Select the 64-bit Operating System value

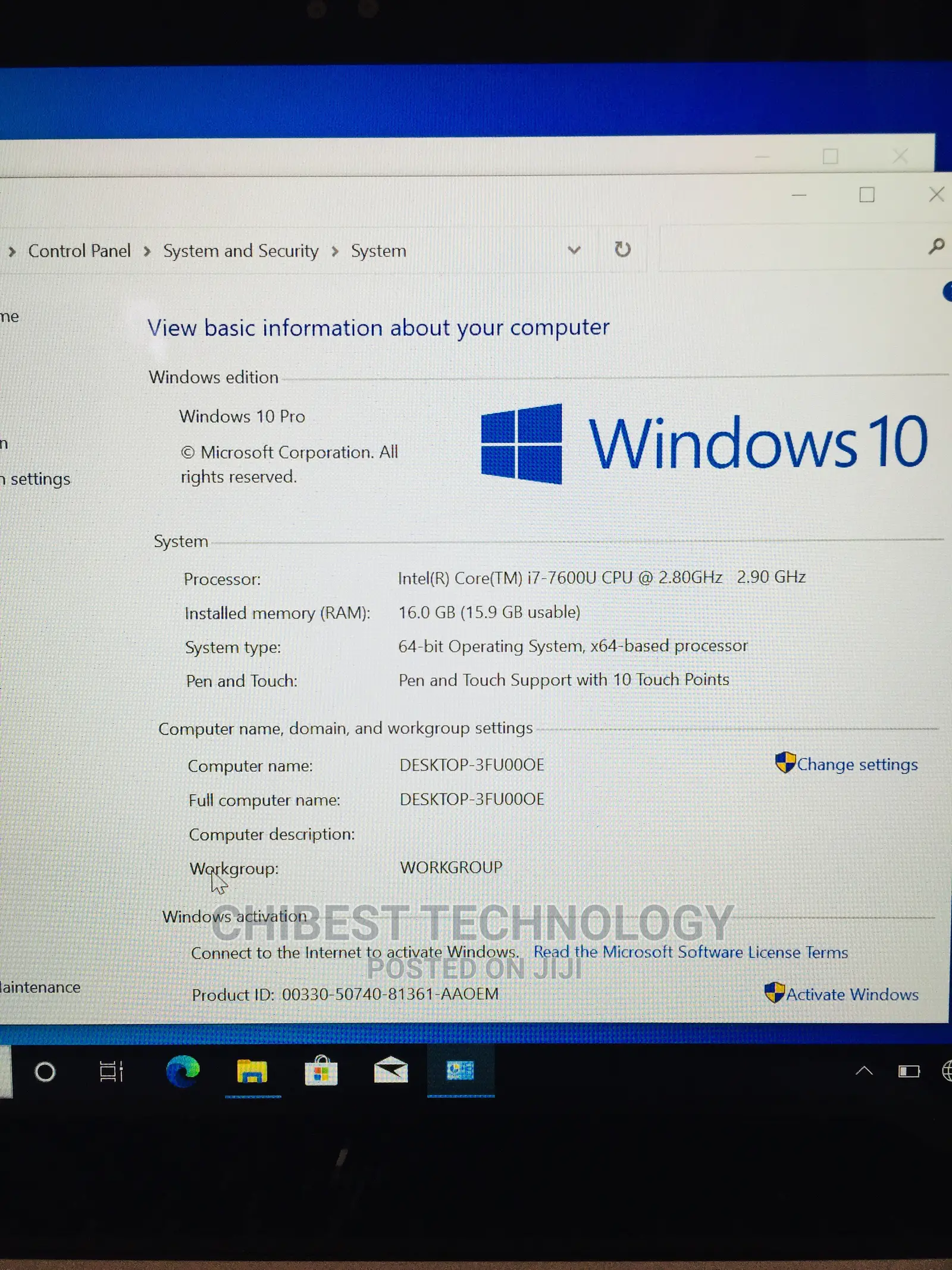pos(573,646)
